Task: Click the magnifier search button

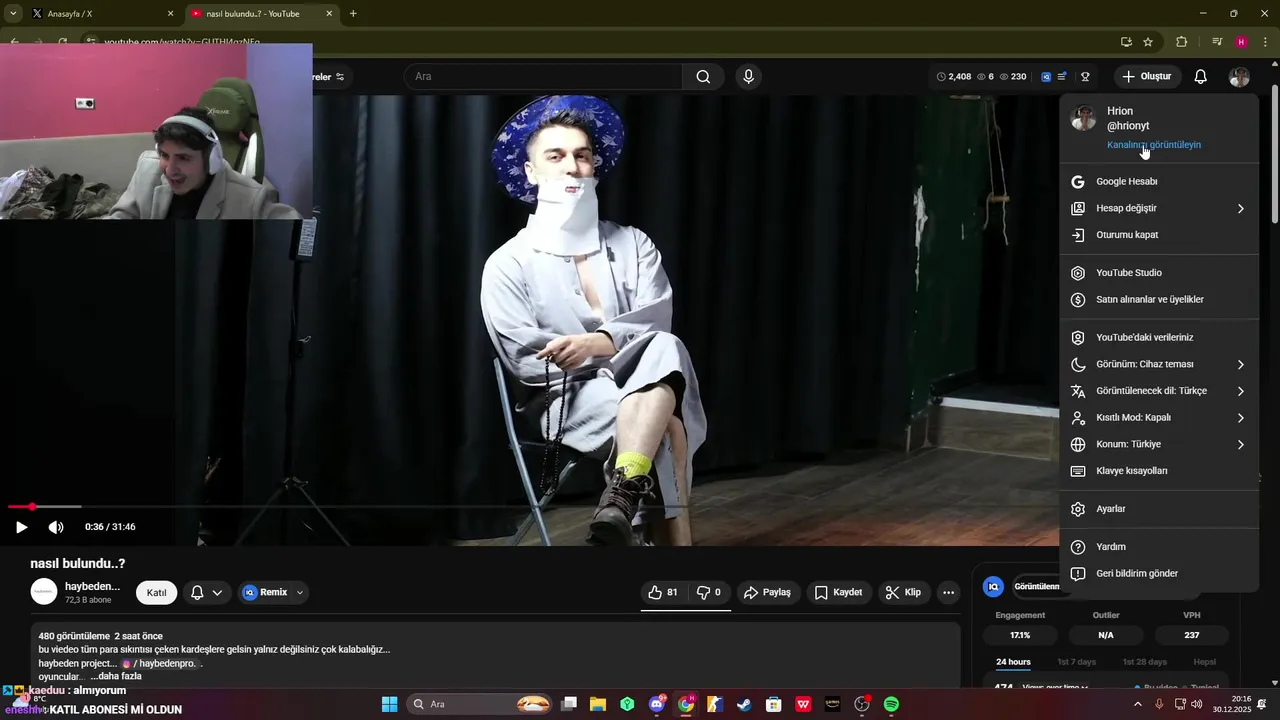Action: click(703, 77)
